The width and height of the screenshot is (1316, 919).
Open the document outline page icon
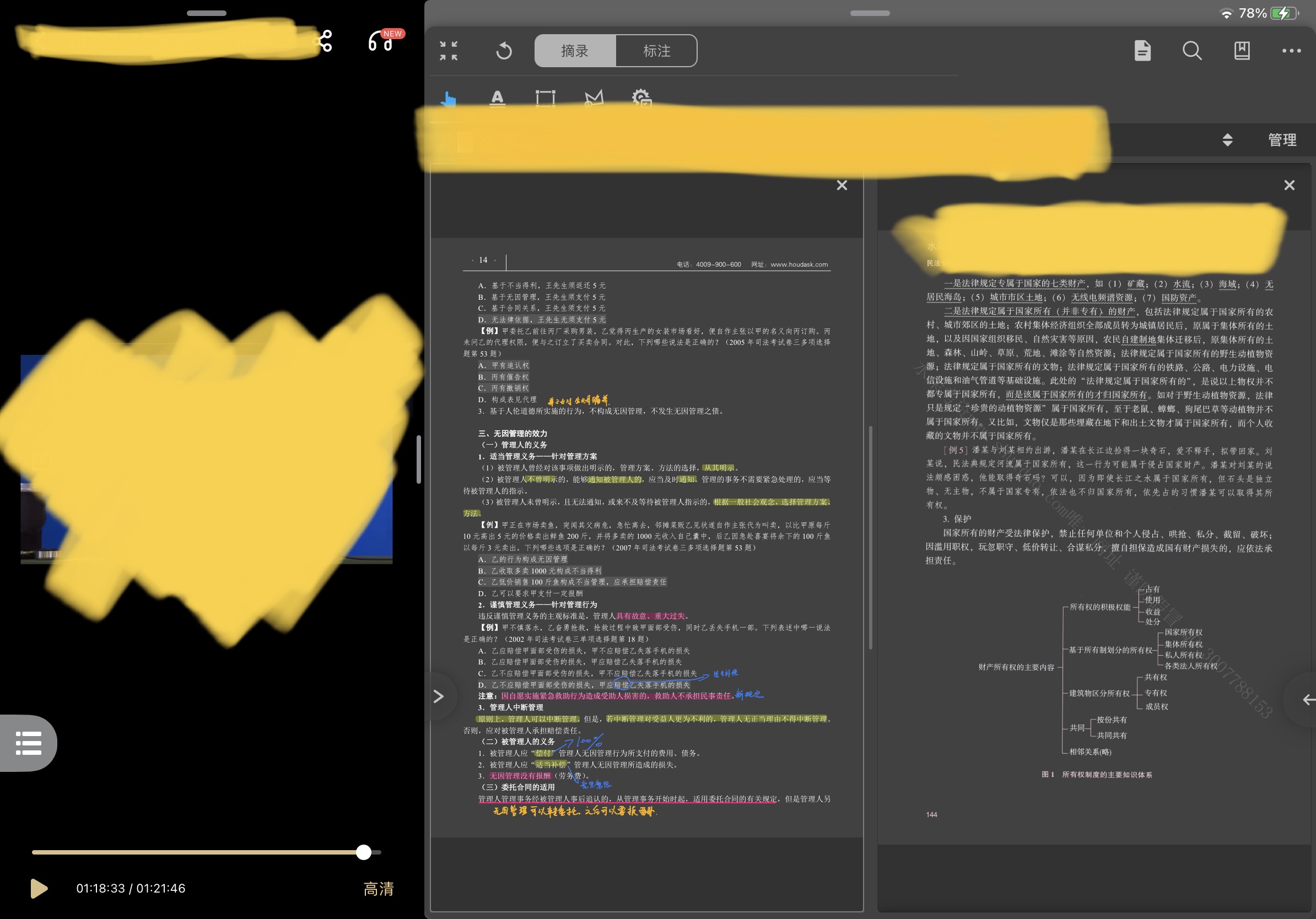point(1142,51)
